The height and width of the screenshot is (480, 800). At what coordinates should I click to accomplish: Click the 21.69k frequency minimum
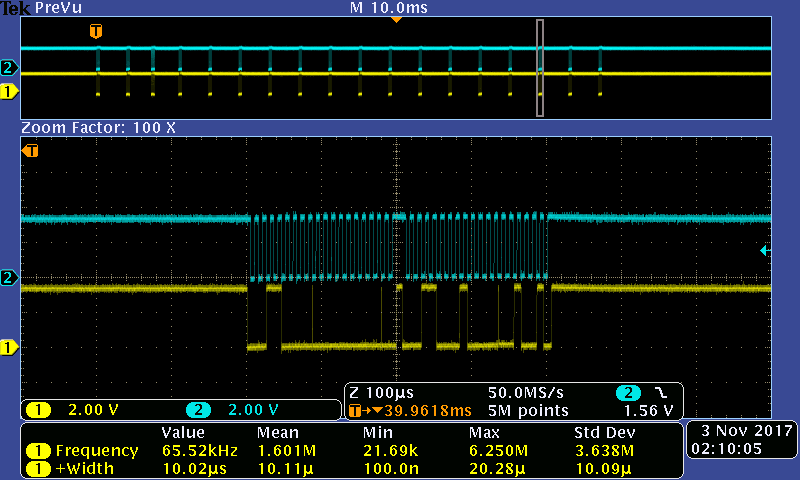(390, 451)
